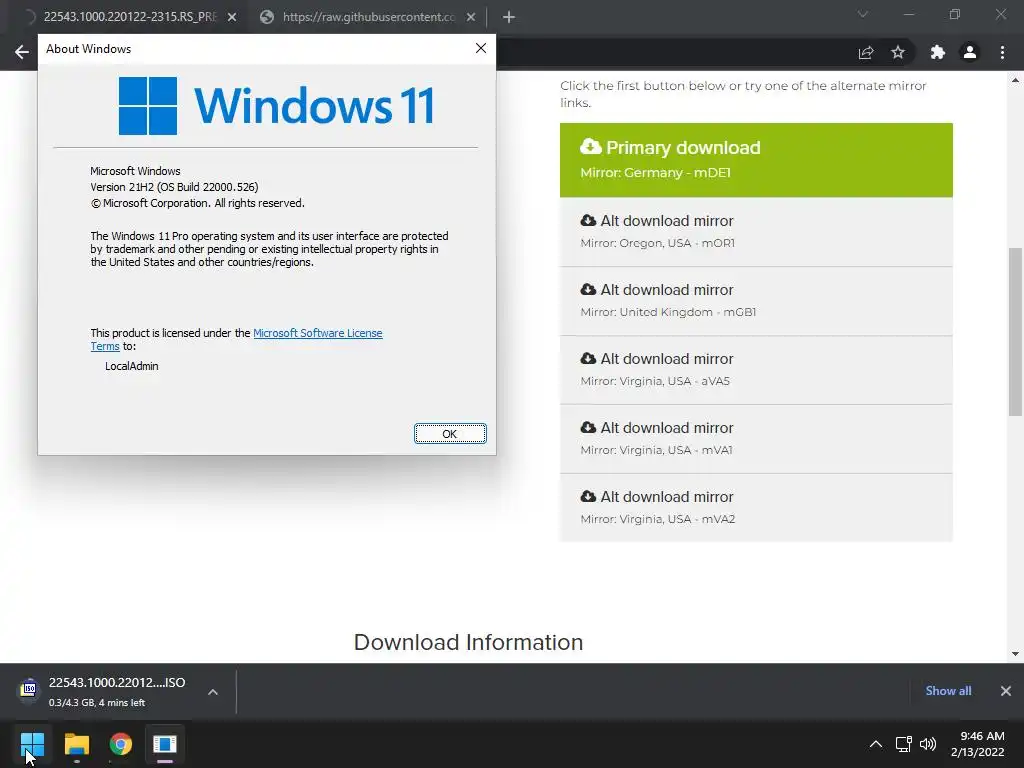Click the cloud icon beside the mVA1 mirror
Image resolution: width=1024 pixels, height=768 pixels.
click(588, 427)
